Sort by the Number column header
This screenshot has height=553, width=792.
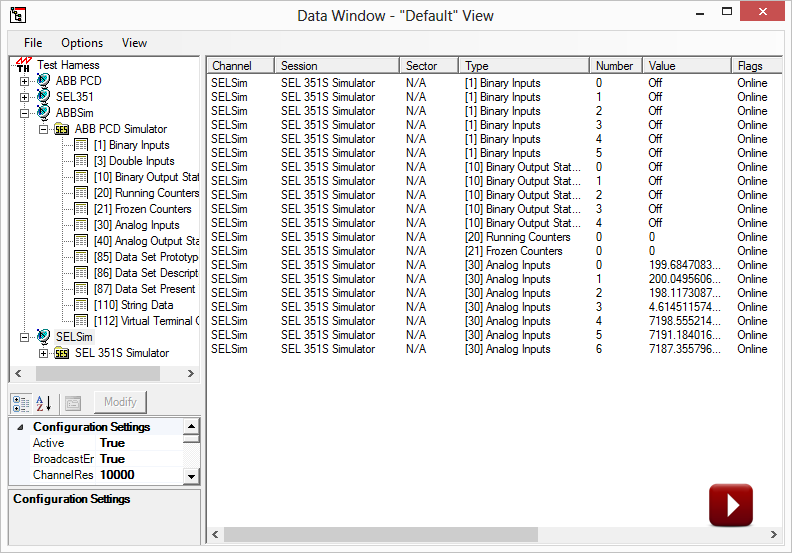[x=616, y=66]
